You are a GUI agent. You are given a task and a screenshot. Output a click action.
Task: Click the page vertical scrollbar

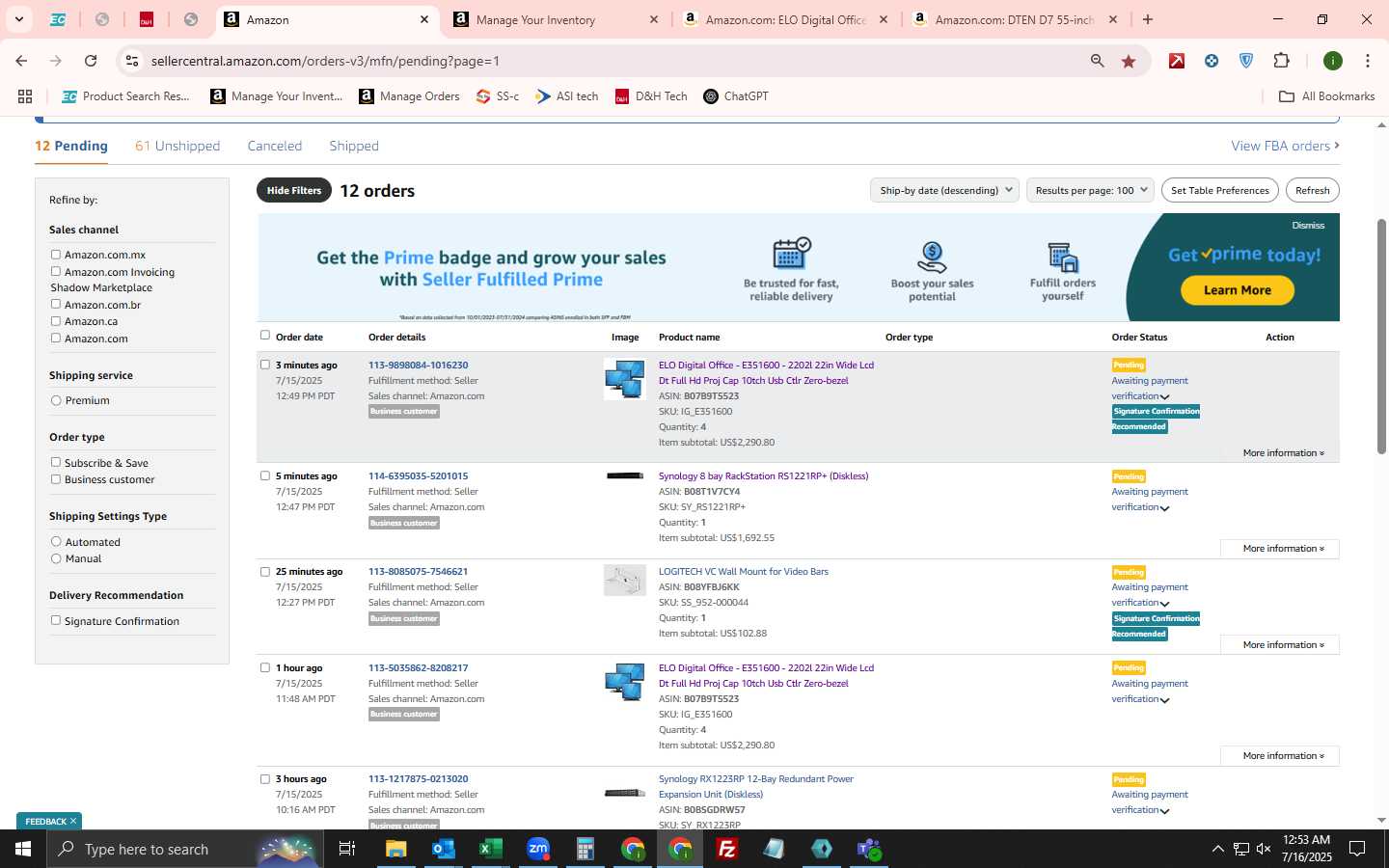click(x=1381, y=338)
